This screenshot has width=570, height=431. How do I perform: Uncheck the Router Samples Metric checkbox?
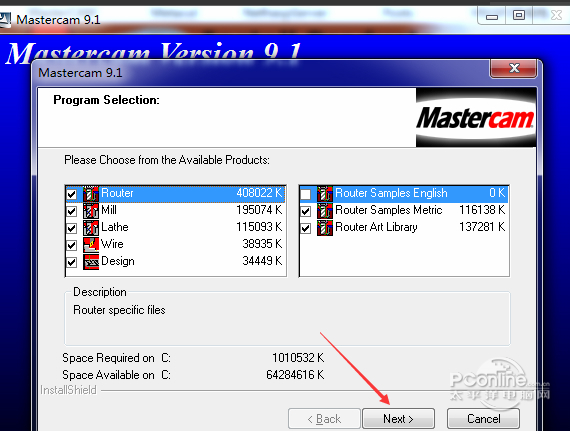[x=306, y=211]
